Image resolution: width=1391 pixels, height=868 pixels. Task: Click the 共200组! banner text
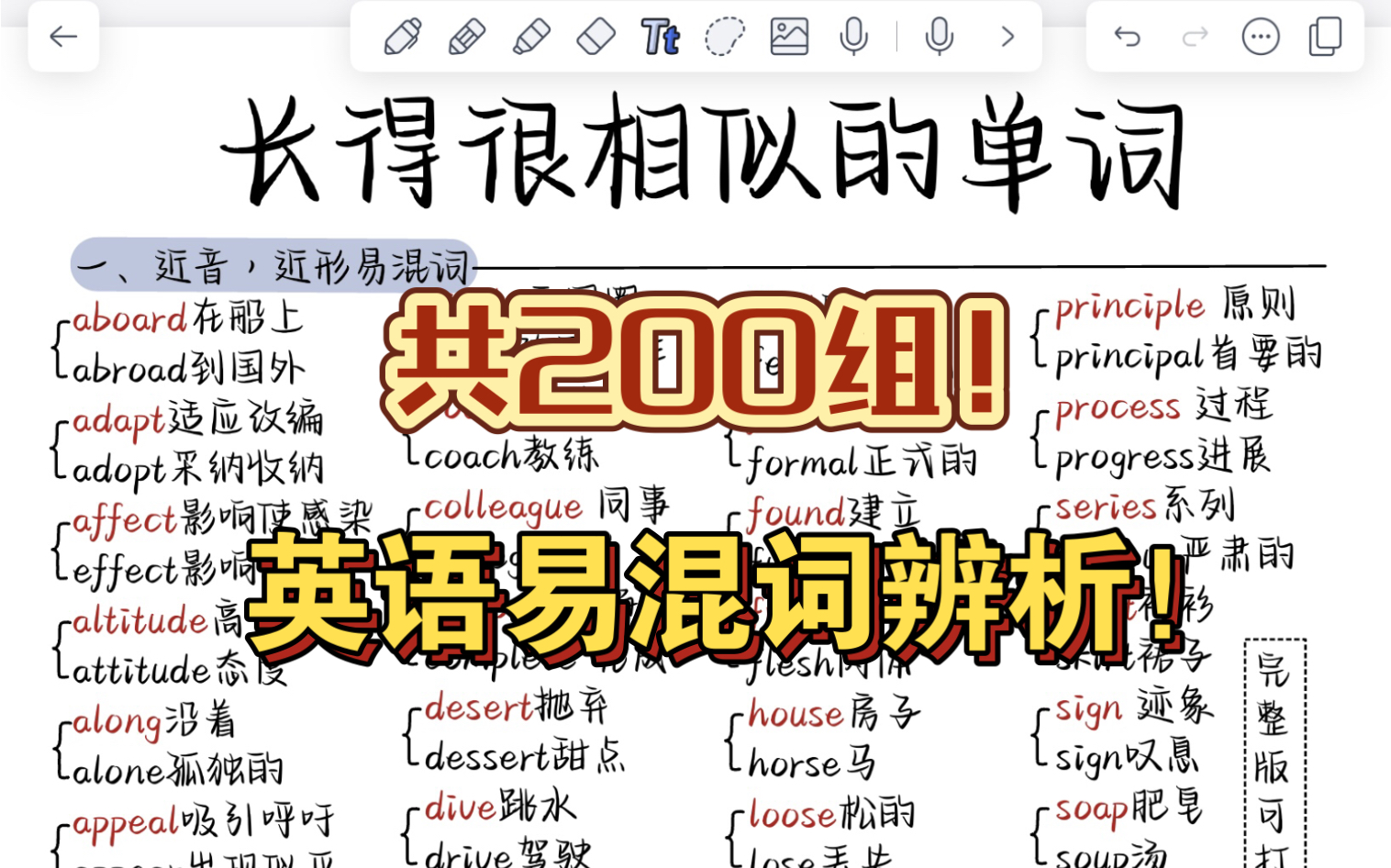695,362
